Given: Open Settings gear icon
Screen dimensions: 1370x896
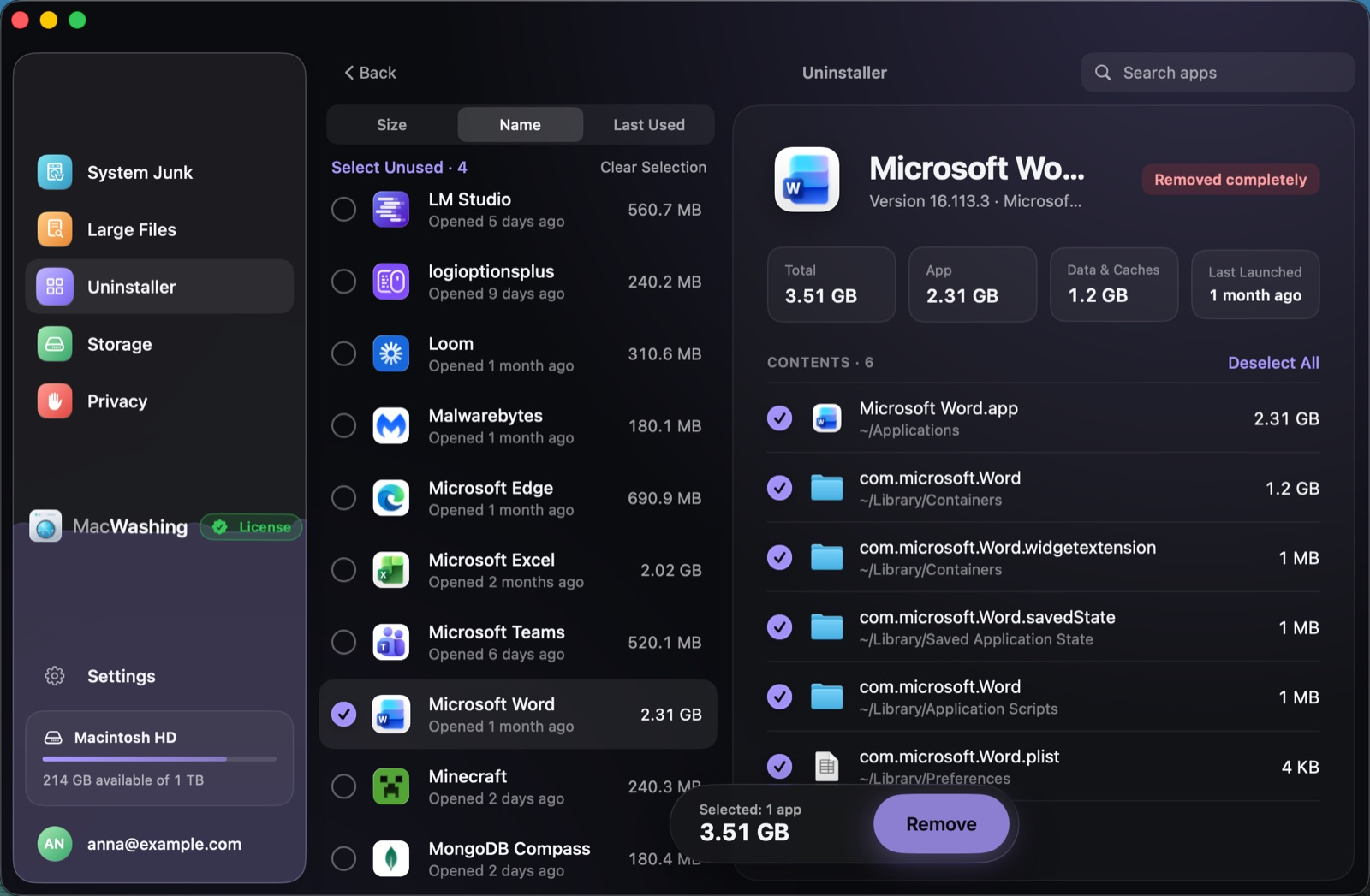Looking at the screenshot, I should [55, 676].
